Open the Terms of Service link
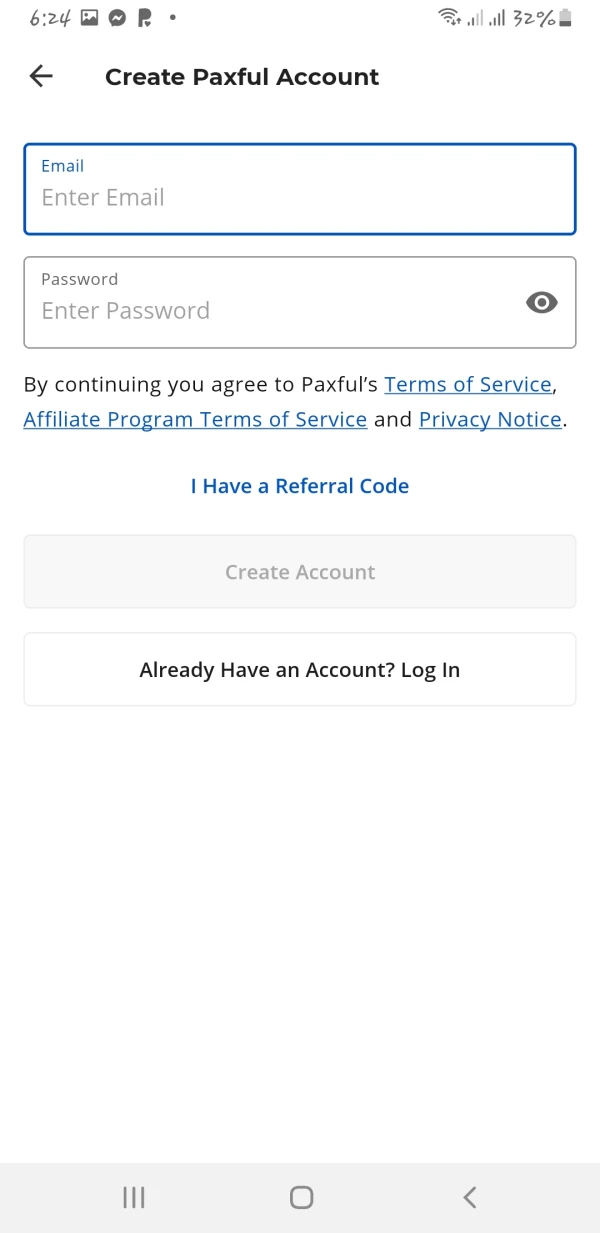 click(x=468, y=385)
